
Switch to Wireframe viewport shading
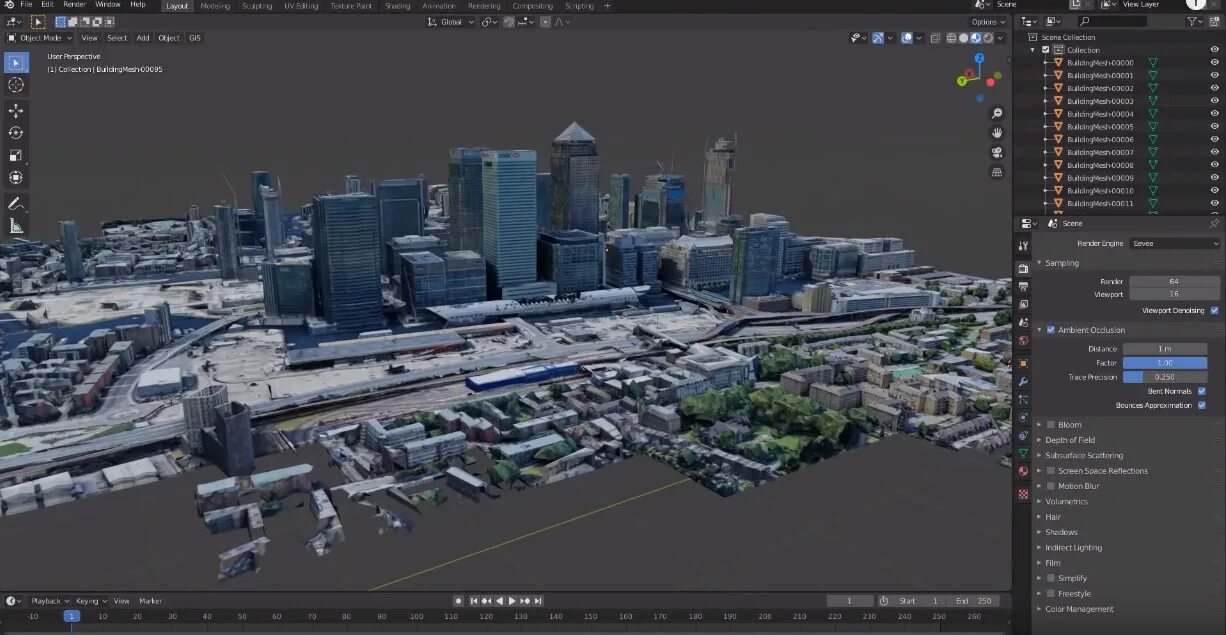pos(951,38)
